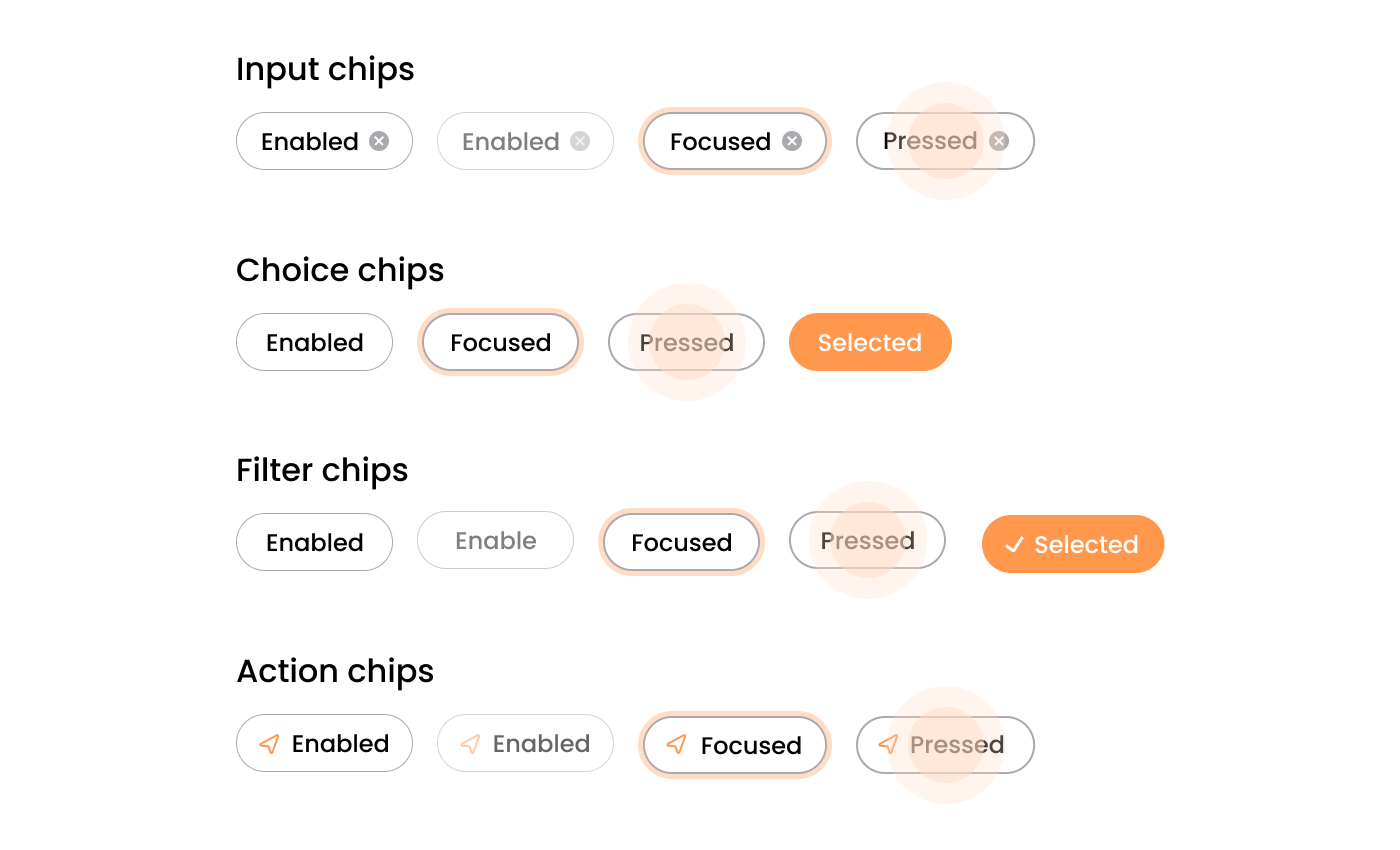Click the Pressed choice chip
This screenshot has height=850, width=1400.
tap(686, 342)
